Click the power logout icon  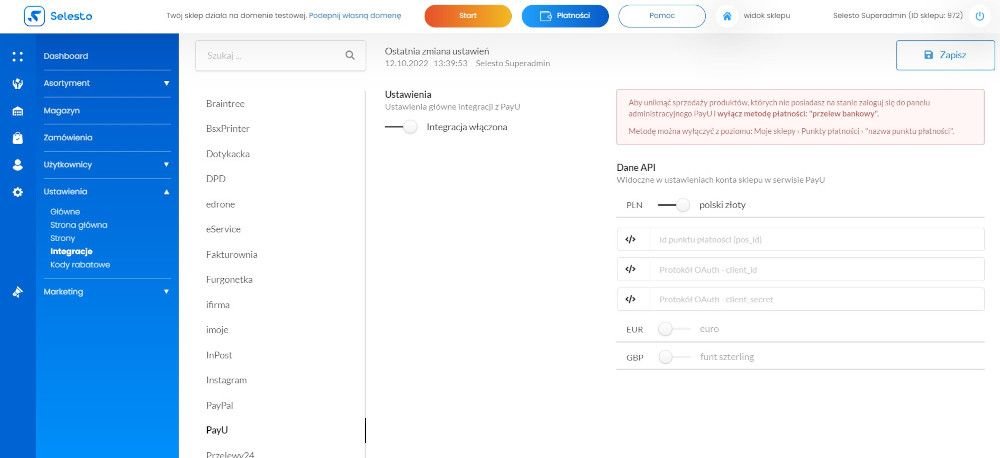(980, 16)
